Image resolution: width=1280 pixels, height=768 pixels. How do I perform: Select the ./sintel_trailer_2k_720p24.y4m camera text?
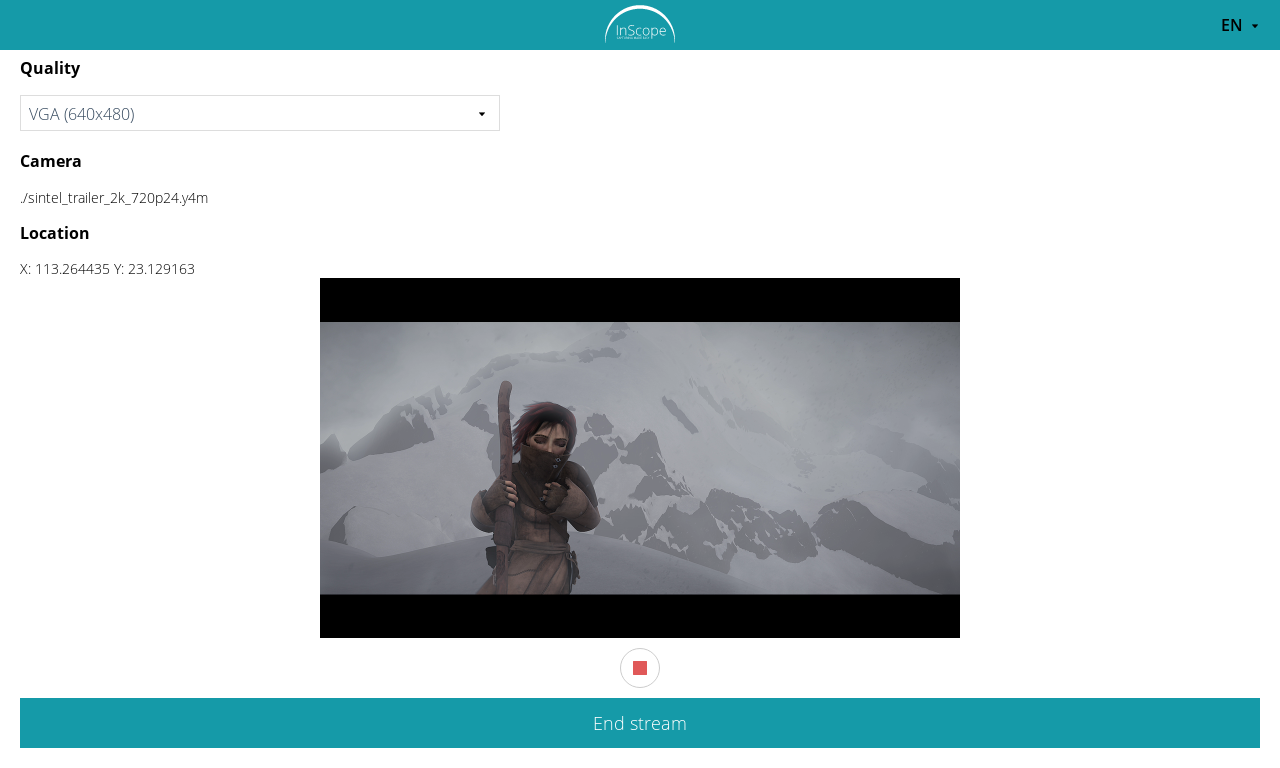[x=114, y=198]
